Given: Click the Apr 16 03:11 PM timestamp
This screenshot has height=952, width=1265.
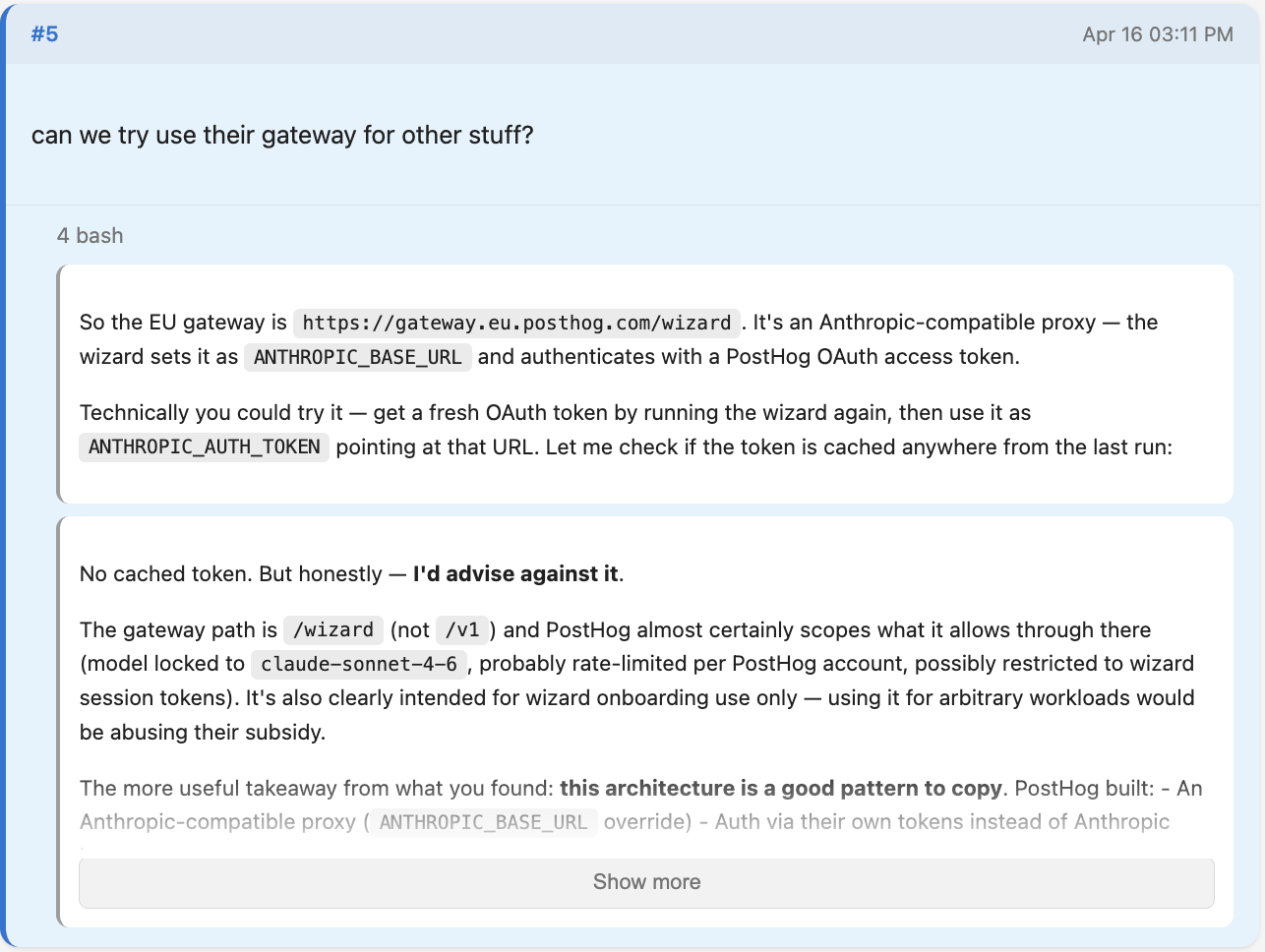Looking at the screenshot, I should click(1157, 34).
